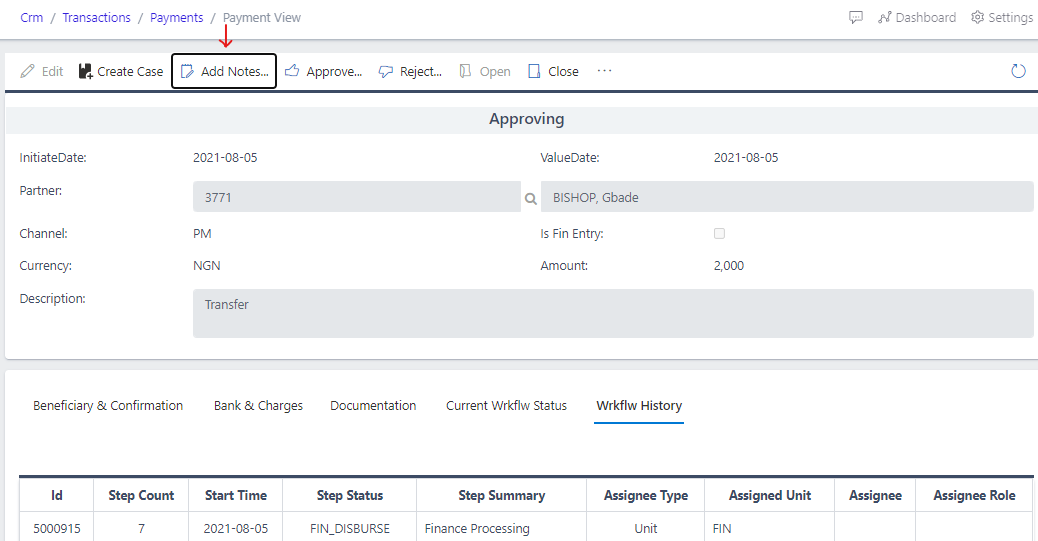Click the refresh icon
The height and width of the screenshot is (541, 1038).
(1018, 71)
